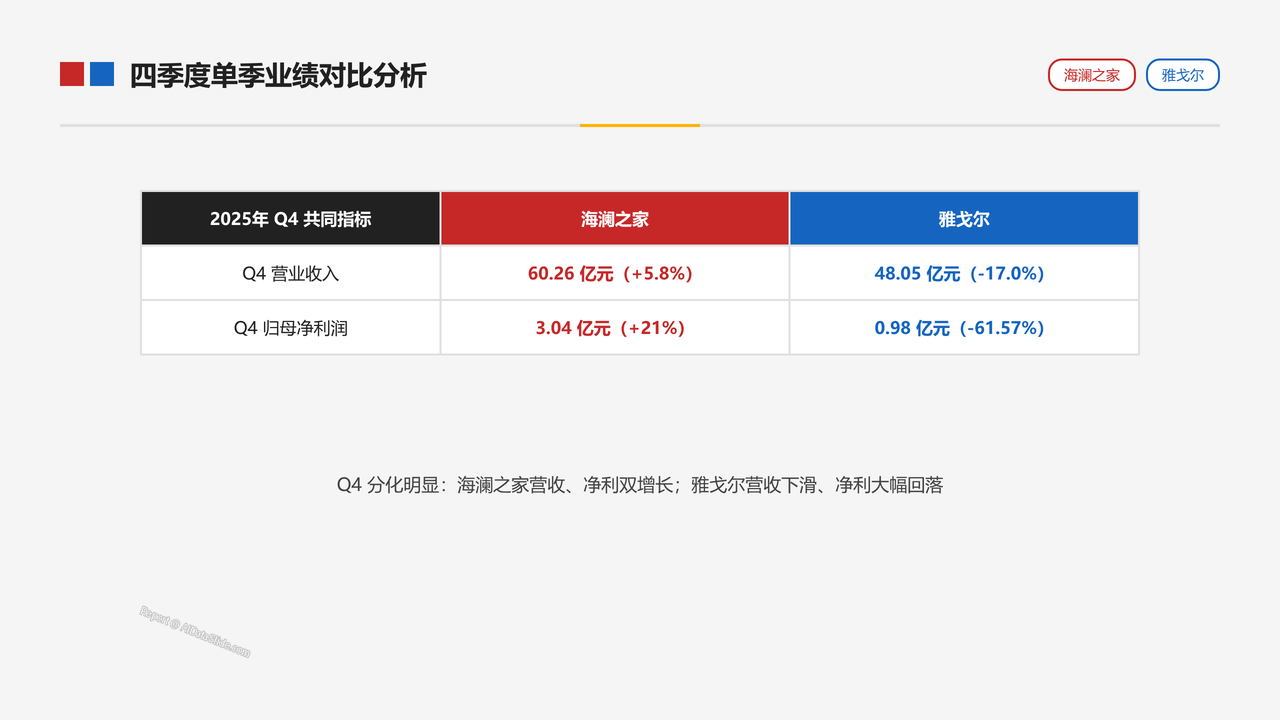
Task: Select the cell 48.05 亿元（-17.0%）
Action: (x=964, y=273)
